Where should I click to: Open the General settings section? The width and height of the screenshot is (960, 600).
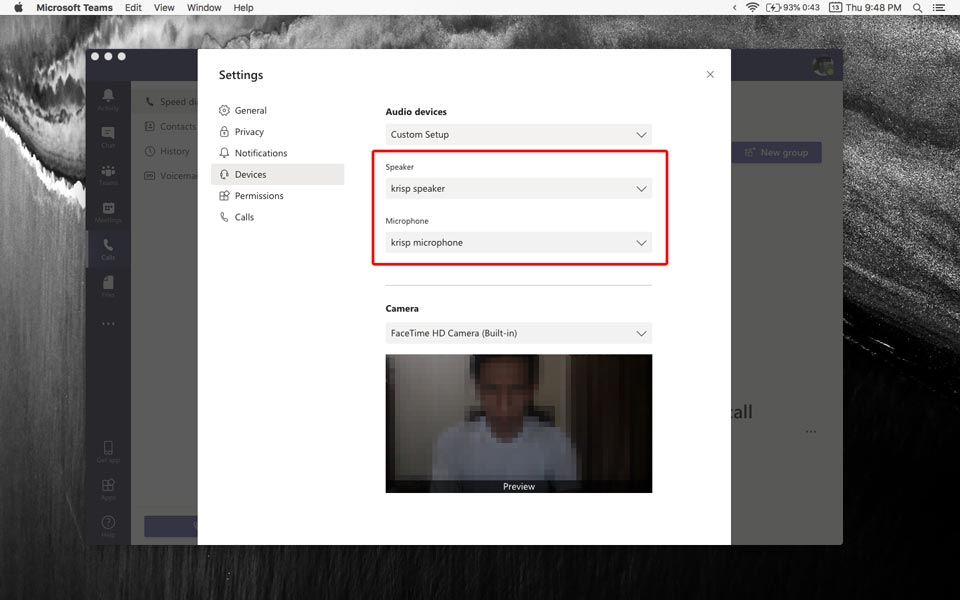click(x=277, y=110)
